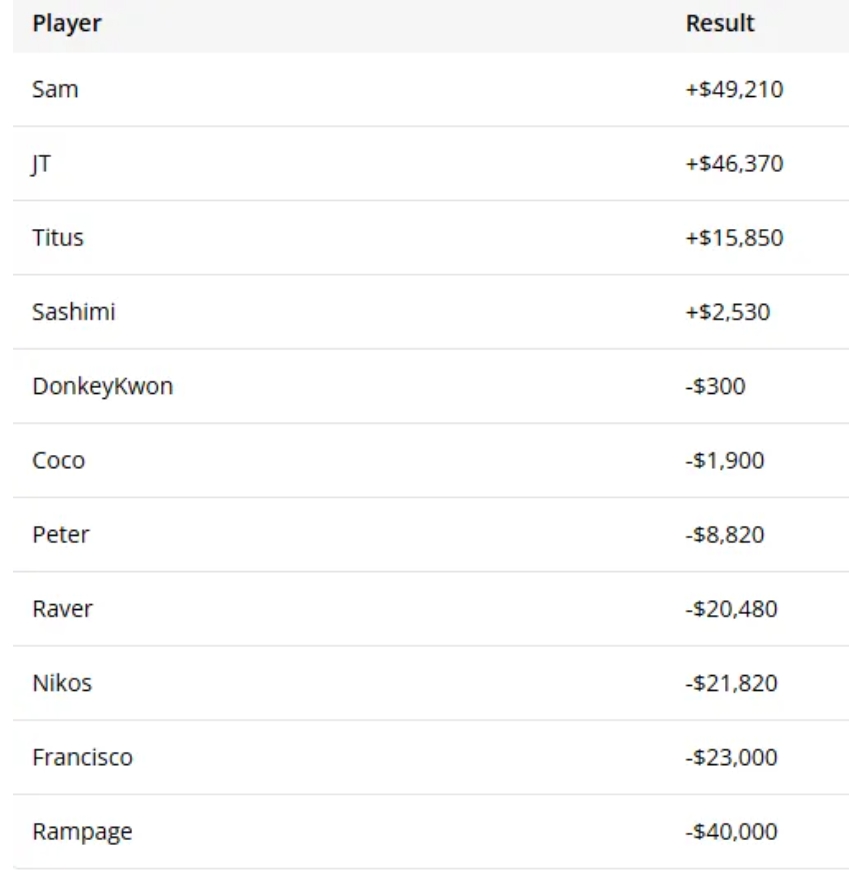Select the JT player cell
This screenshot has width=850, height=870.
click(41, 163)
